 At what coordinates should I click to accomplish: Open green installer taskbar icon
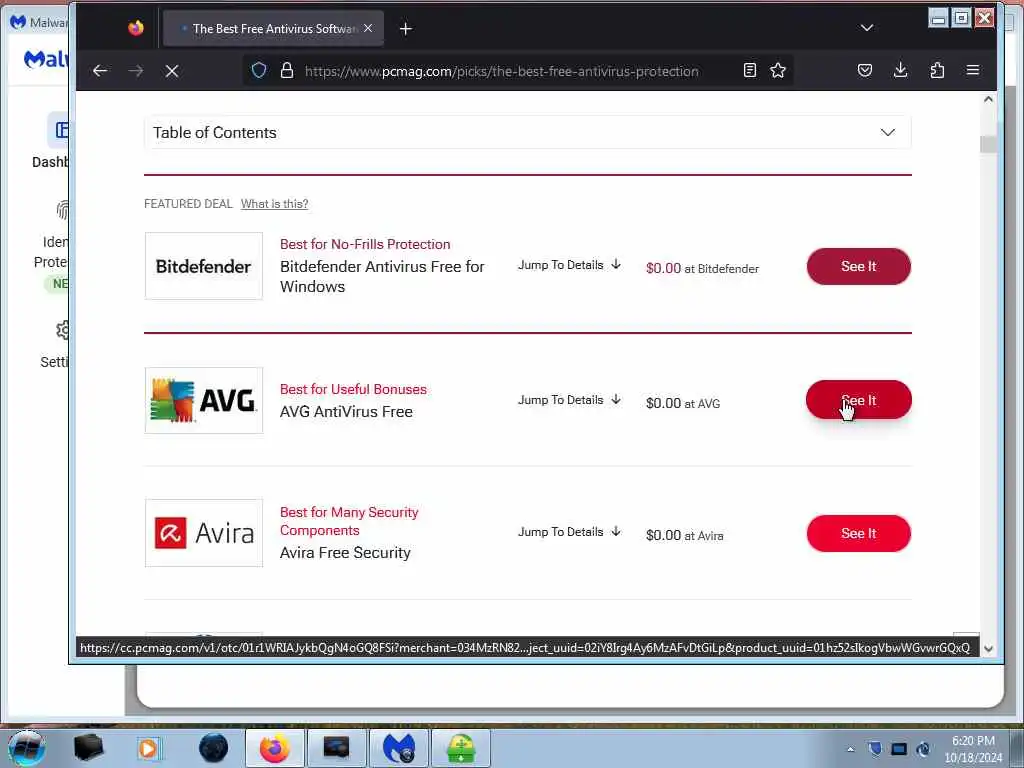(460, 748)
